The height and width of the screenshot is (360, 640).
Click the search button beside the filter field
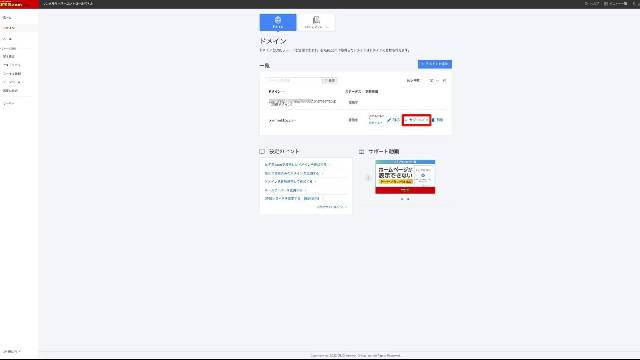click(330, 80)
